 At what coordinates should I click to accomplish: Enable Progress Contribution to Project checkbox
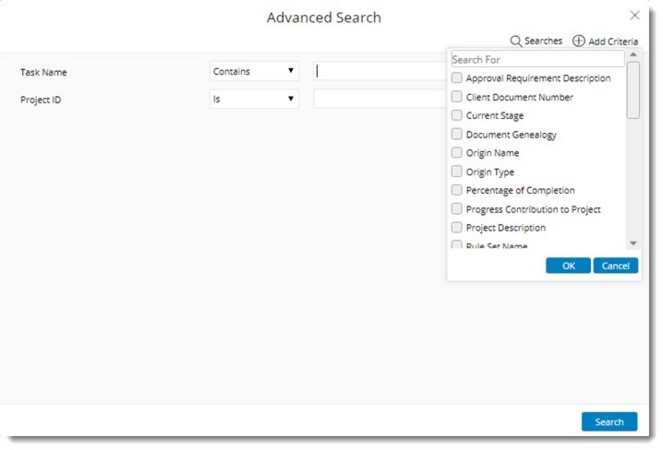pos(457,209)
